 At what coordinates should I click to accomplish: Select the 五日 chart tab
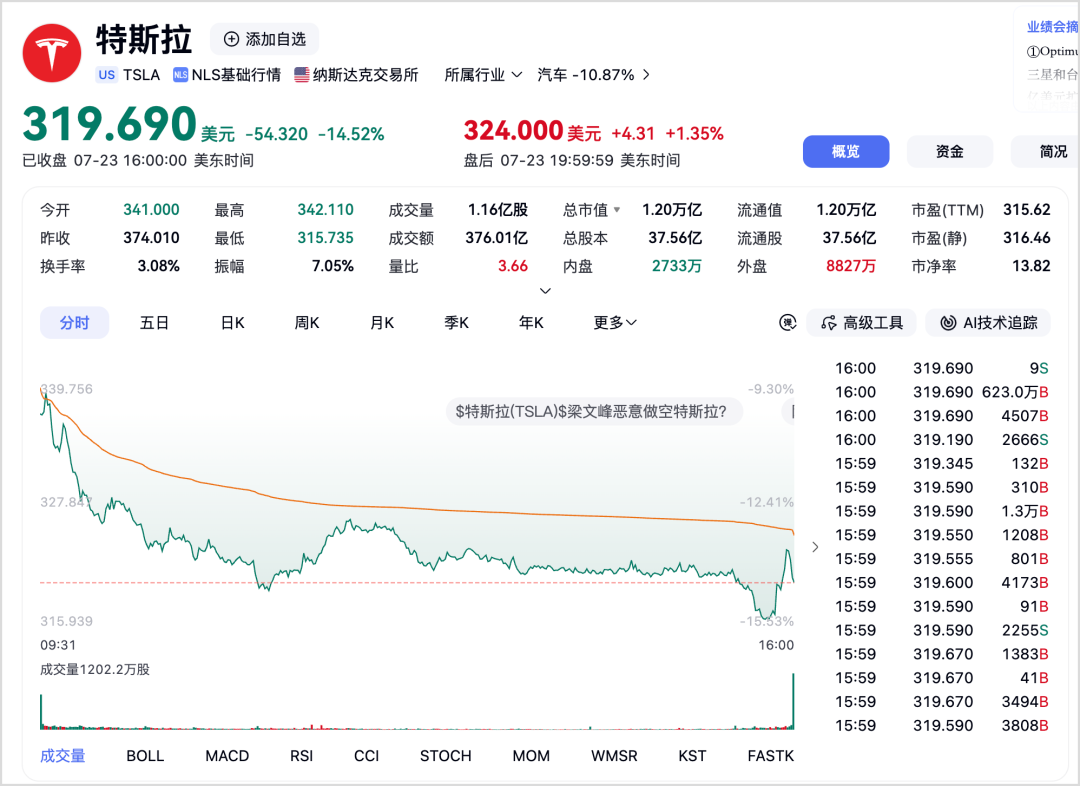tap(154, 322)
